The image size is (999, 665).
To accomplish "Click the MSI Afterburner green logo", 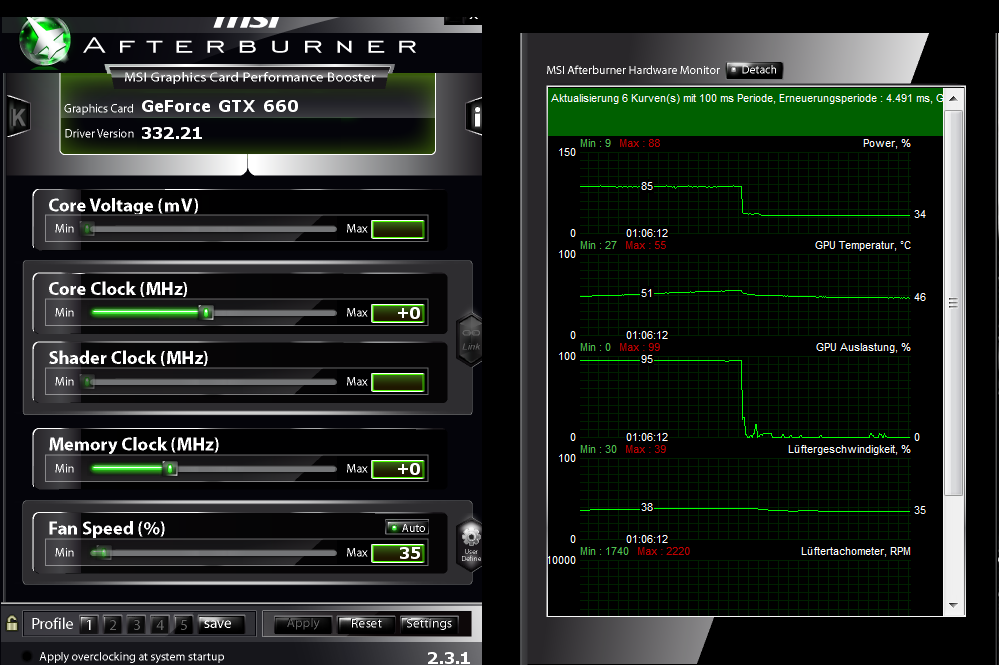I will (44, 41).
